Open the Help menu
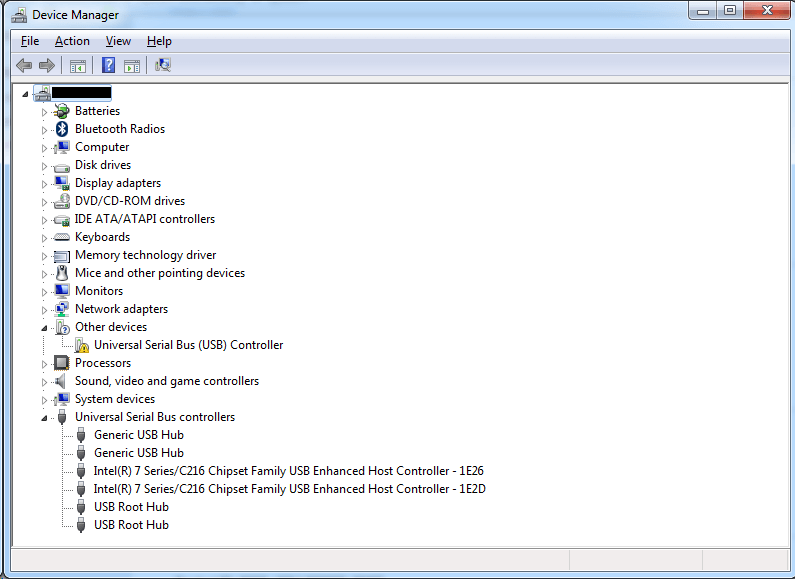795x579 pixels. [159, 41]
